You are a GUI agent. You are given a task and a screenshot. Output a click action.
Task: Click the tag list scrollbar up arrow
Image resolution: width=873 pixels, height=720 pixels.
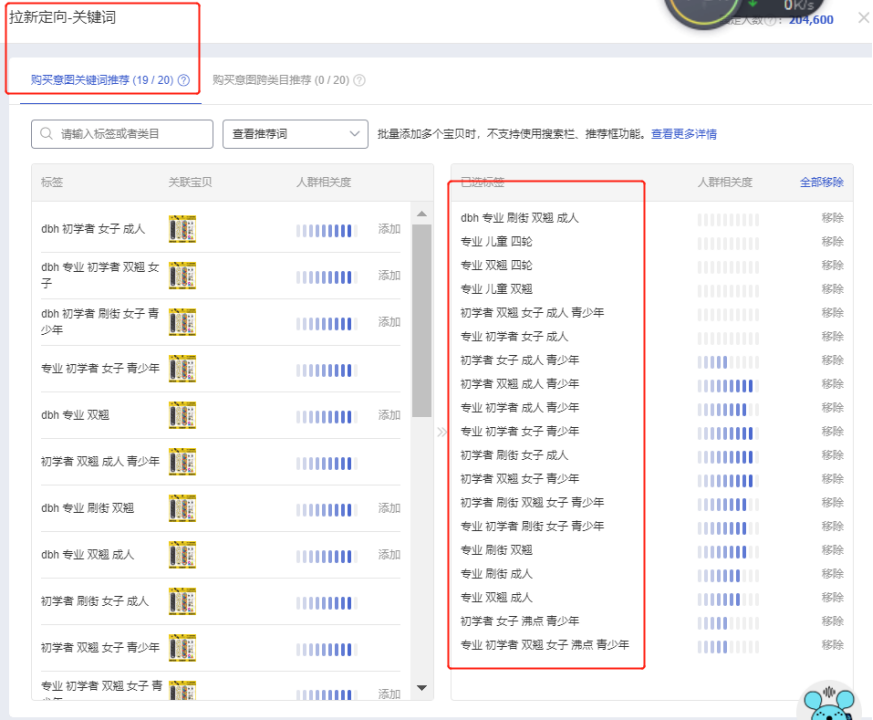[422, 214]
